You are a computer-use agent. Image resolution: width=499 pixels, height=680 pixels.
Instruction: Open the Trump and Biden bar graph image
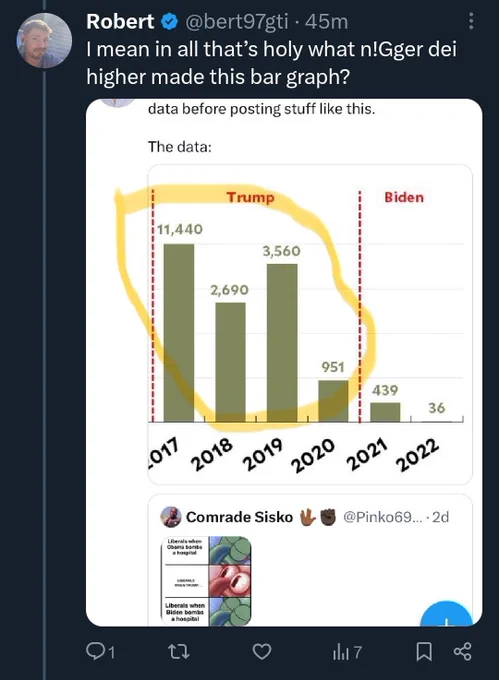310,324
